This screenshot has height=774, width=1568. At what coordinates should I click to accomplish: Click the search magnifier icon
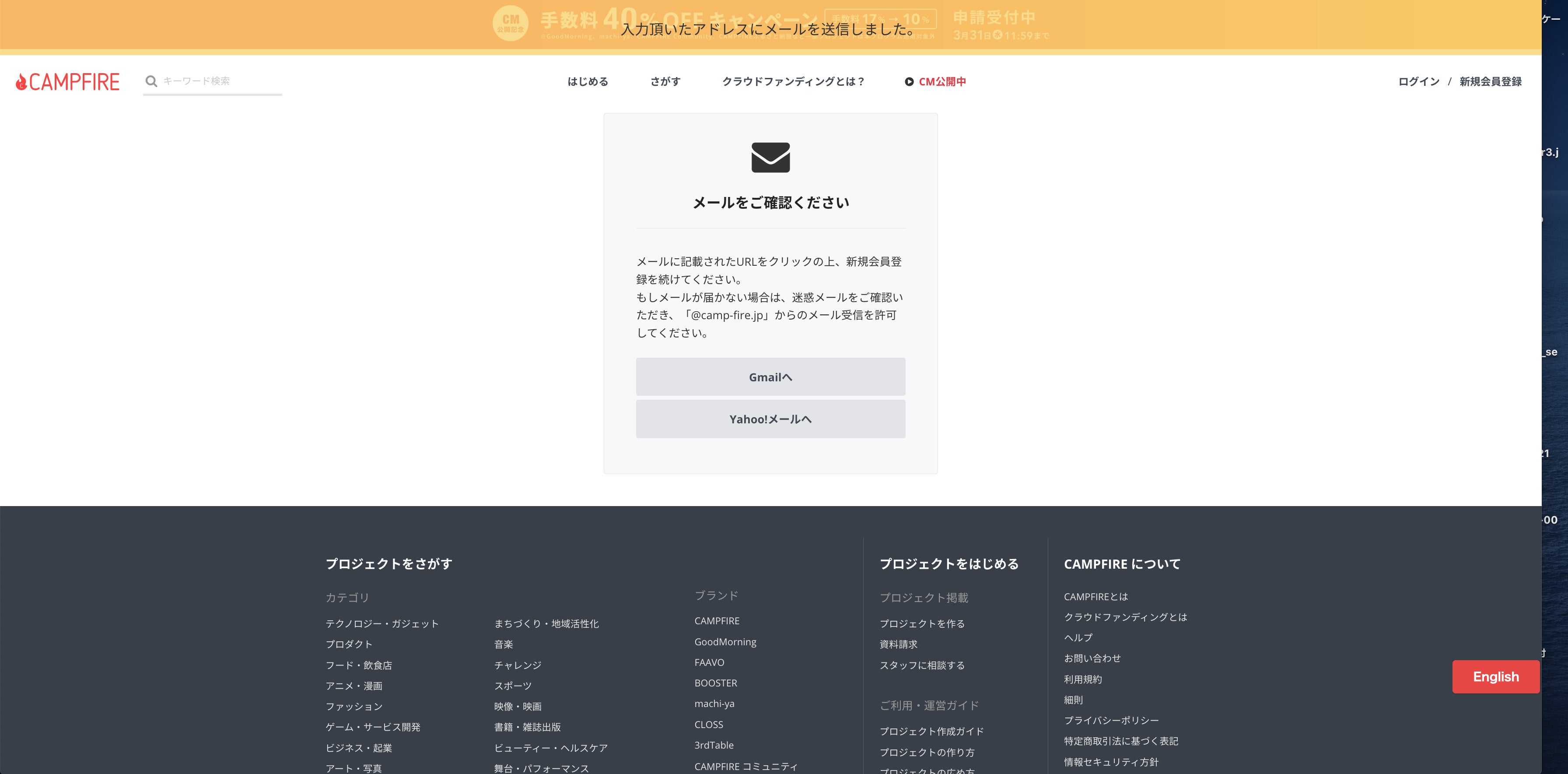coord(151,81)
